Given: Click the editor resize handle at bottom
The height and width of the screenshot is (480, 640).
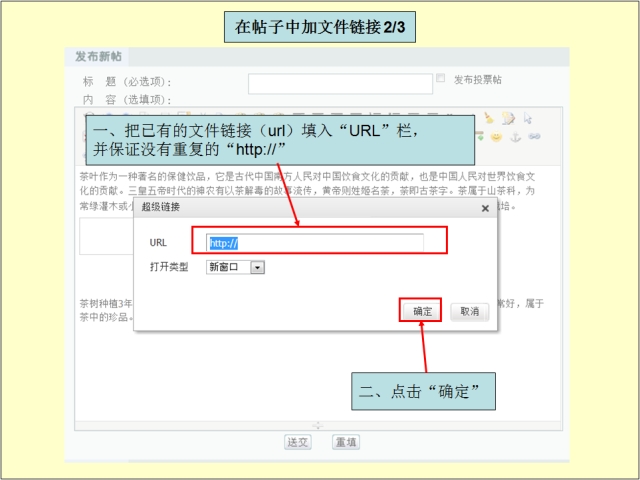Looking at the screenshot, I should pyautogui.click(x=318, y=426).
